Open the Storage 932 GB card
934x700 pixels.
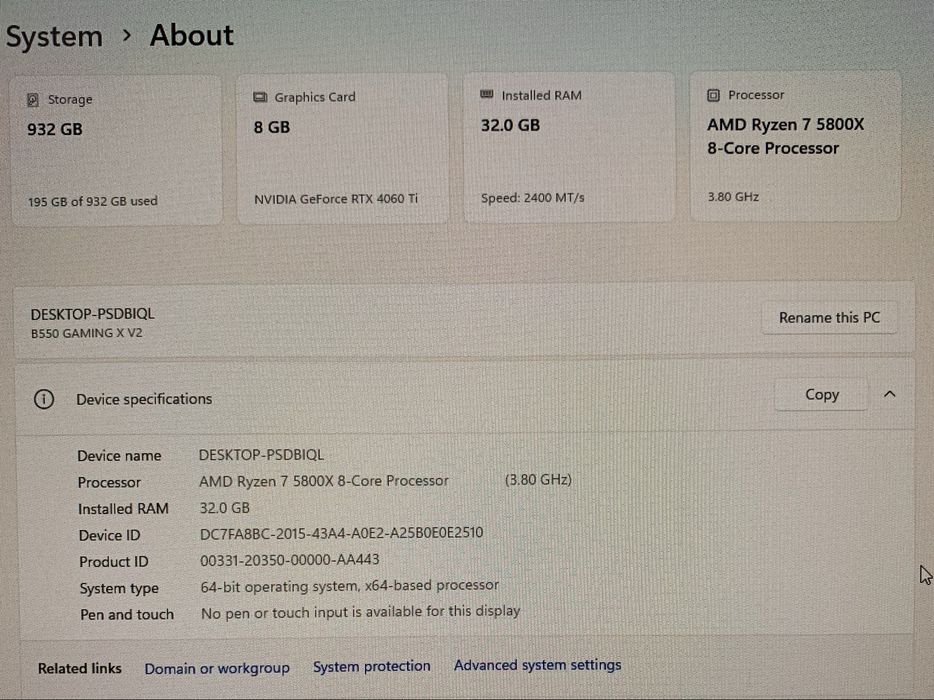click(117, 150)
